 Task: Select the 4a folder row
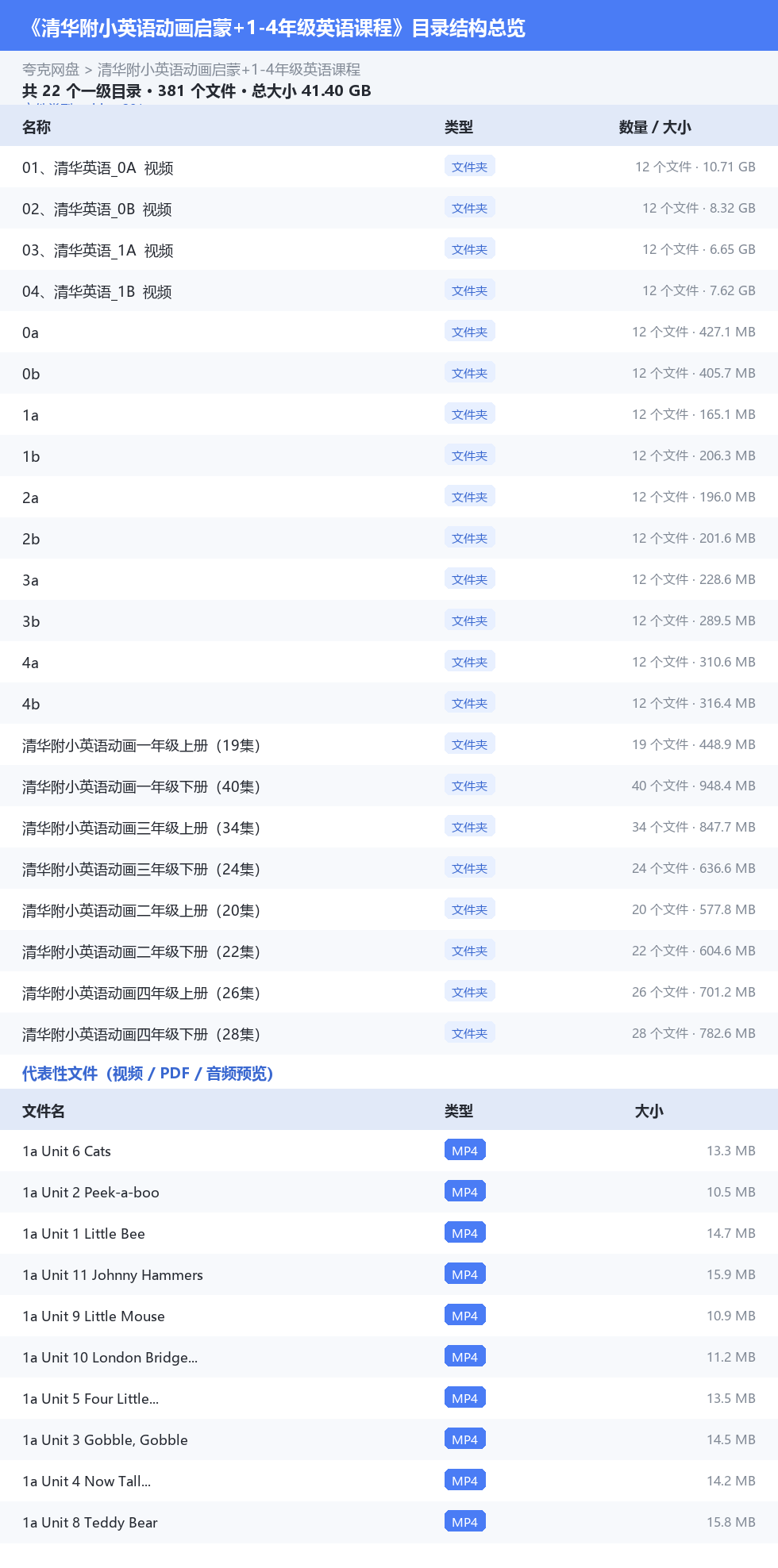[389, 662]
